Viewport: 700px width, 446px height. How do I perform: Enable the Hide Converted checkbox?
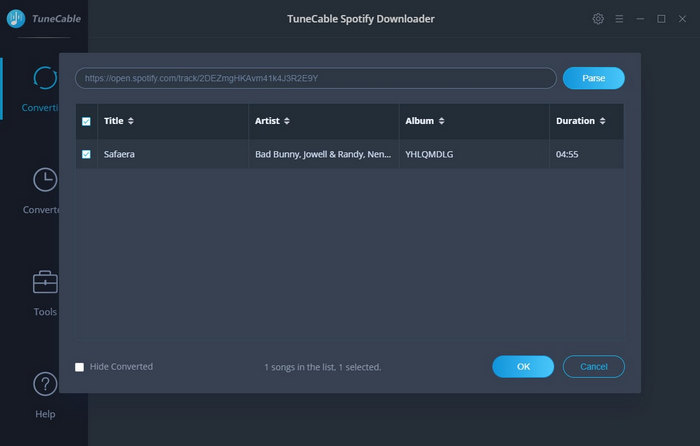click(x=79, y=367)
